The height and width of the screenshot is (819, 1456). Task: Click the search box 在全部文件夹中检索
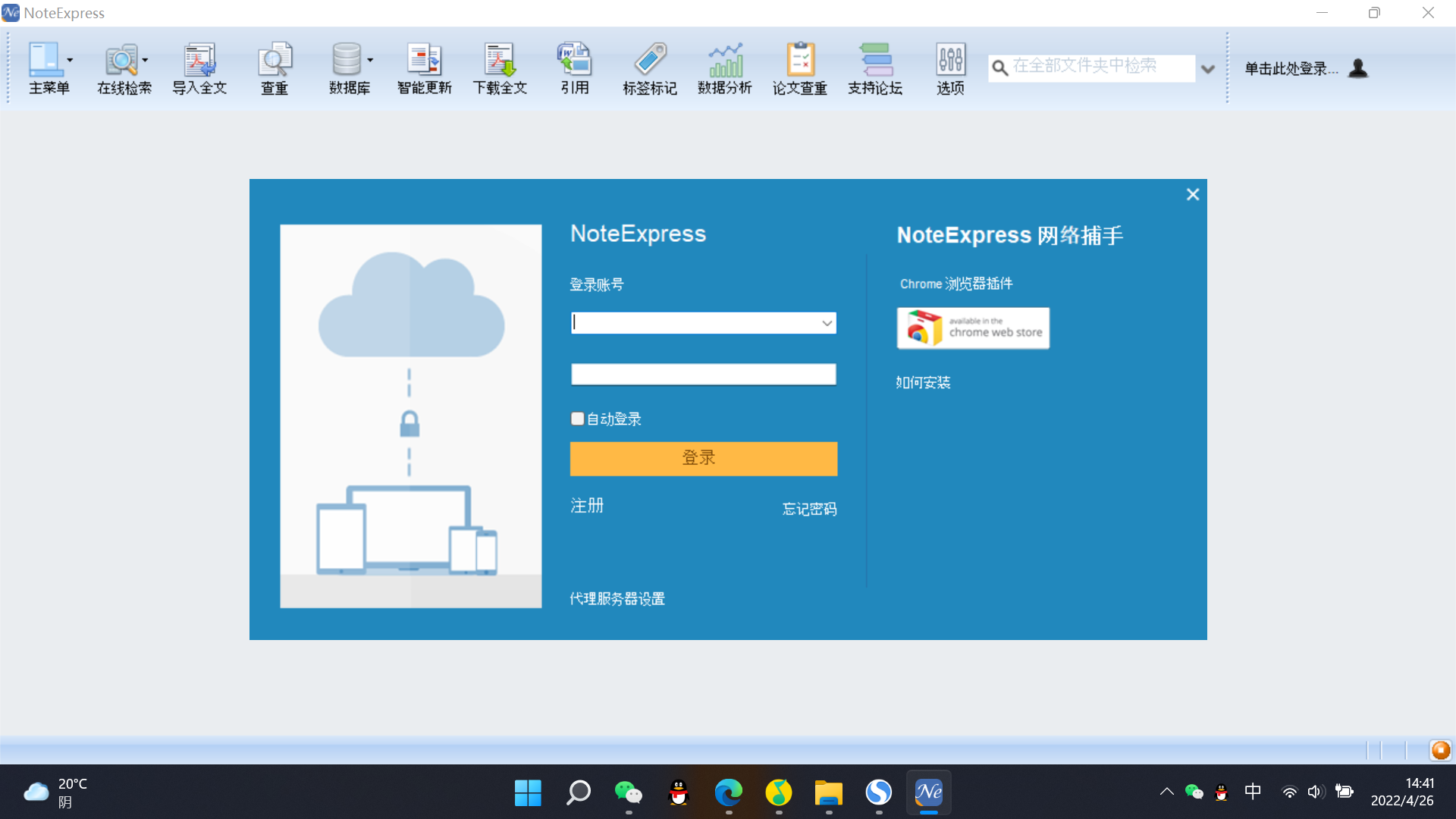1092,67
